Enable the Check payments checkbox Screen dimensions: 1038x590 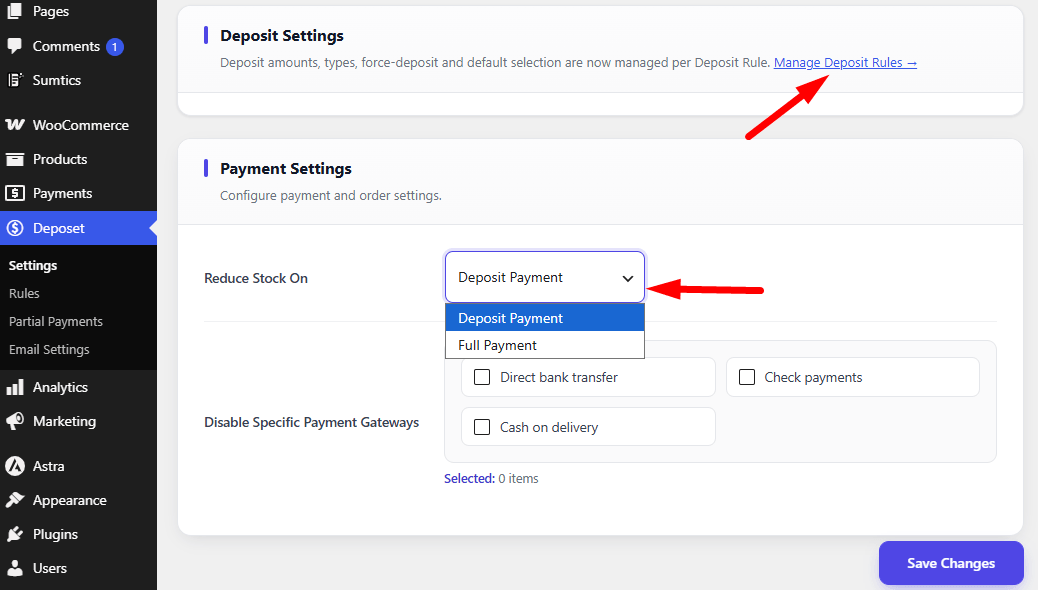pyautogui.click(x=747, y=377)
